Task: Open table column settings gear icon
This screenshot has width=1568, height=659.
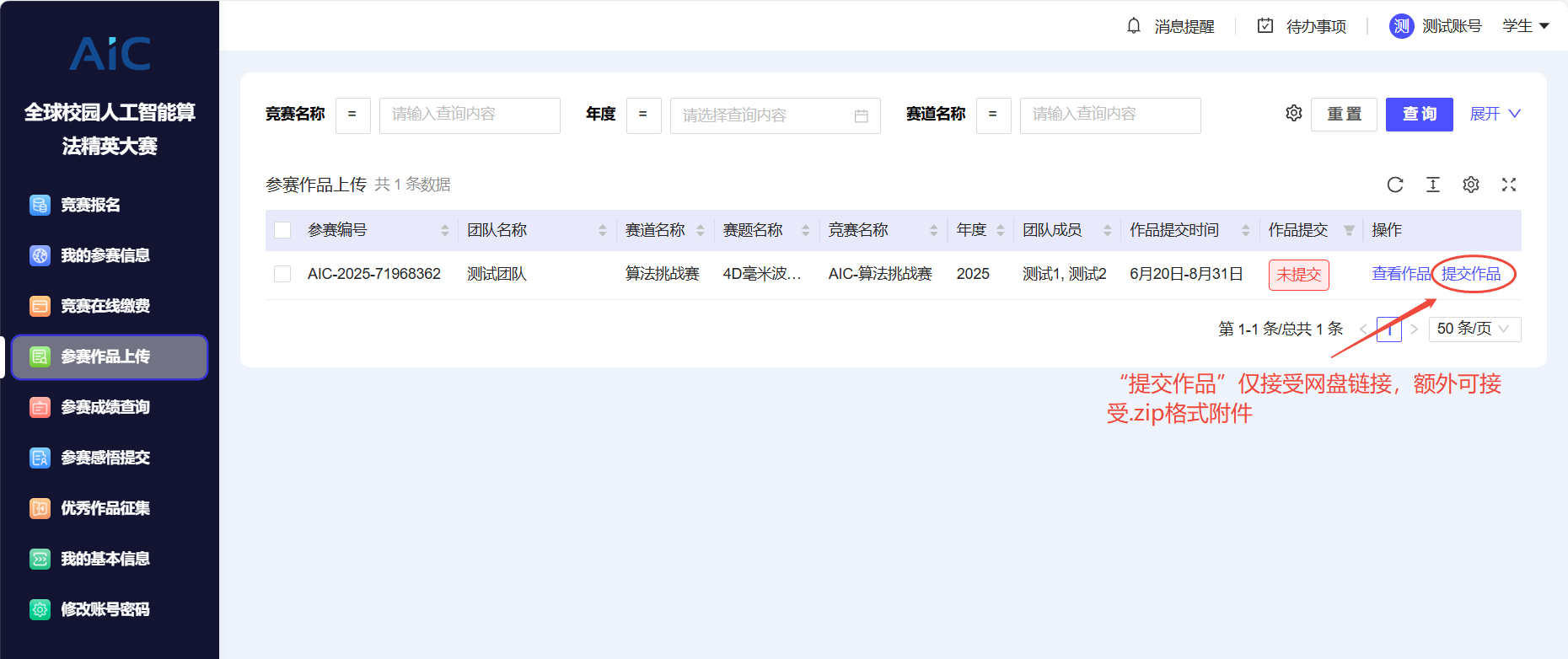Action: coord(1471,185)
